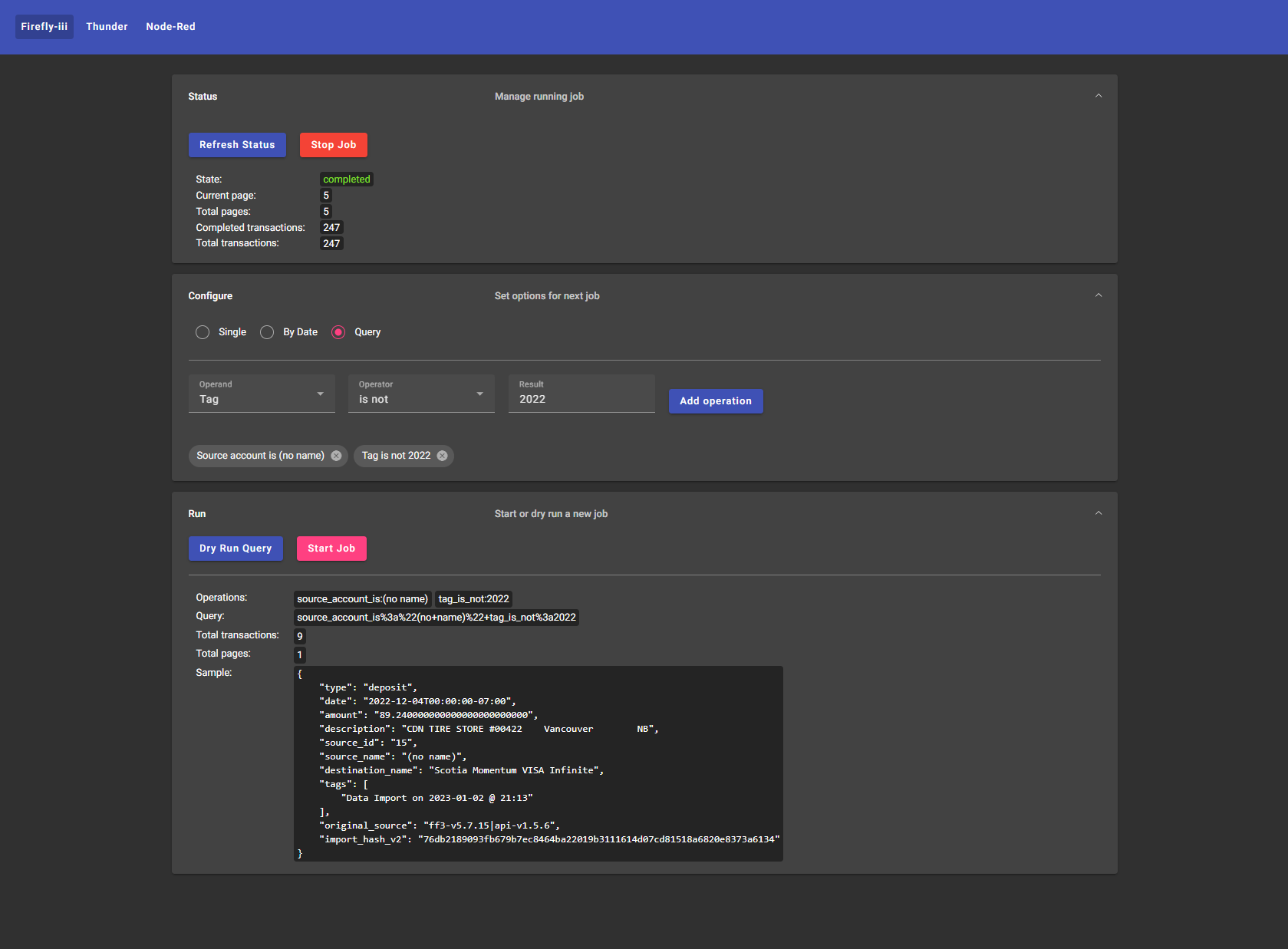Switch to the Thunder tab
The width and height of the screenshot is (1288, 949).
point(107,27)
